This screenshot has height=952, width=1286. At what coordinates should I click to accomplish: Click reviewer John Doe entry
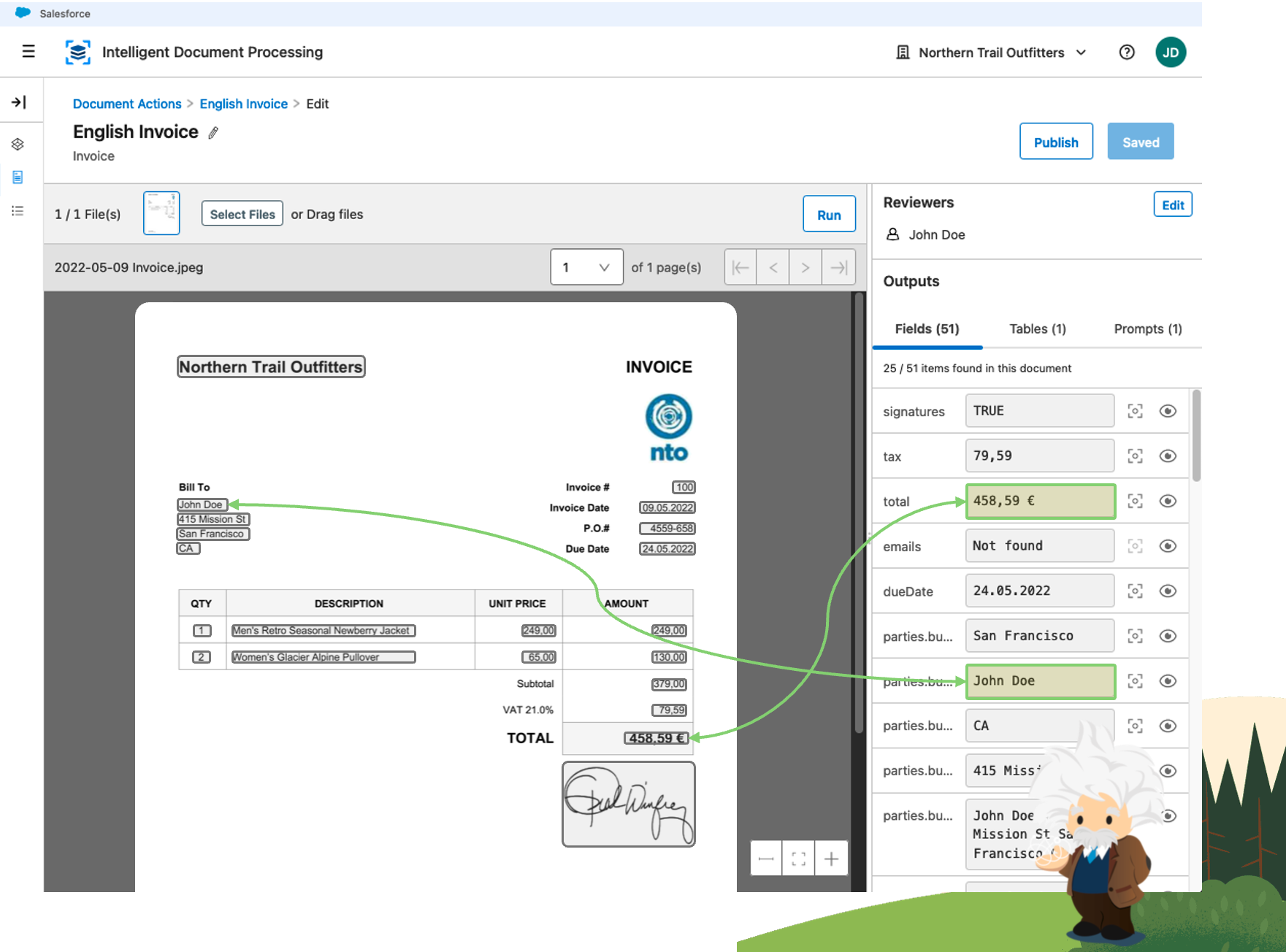926,234
